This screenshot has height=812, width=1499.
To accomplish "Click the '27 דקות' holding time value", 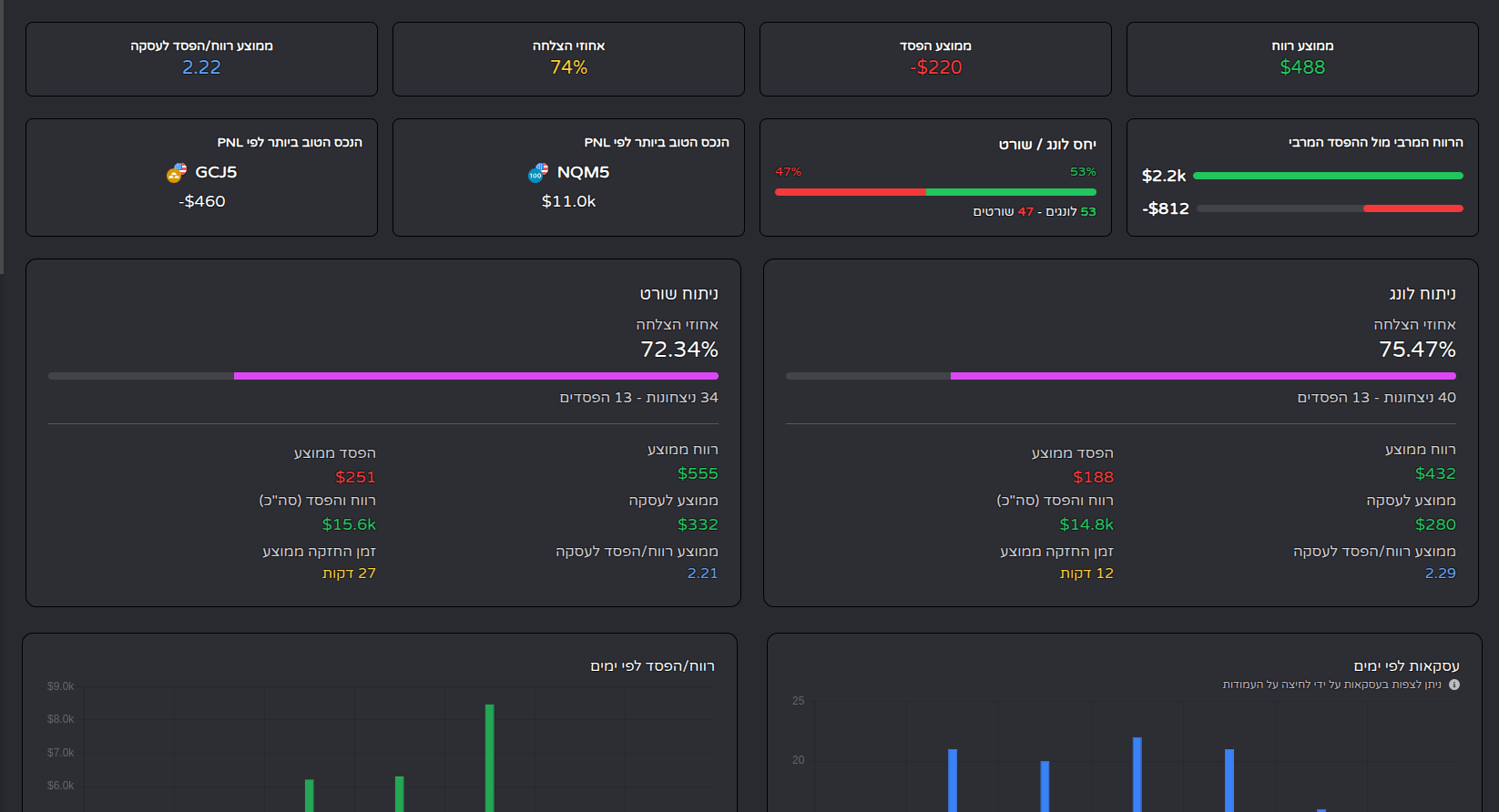I will pyautogui.click(x=349, y=573).
